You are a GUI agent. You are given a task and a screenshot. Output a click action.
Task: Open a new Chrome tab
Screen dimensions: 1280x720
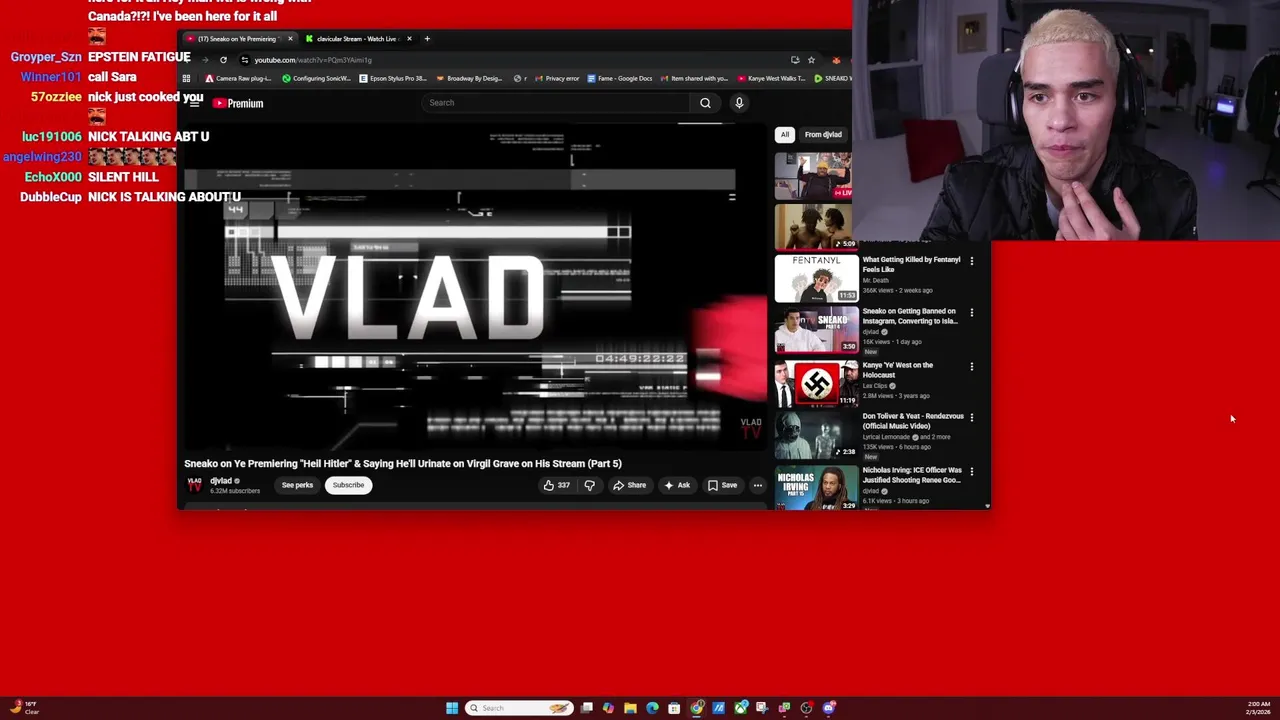click(x=427, y=39)
